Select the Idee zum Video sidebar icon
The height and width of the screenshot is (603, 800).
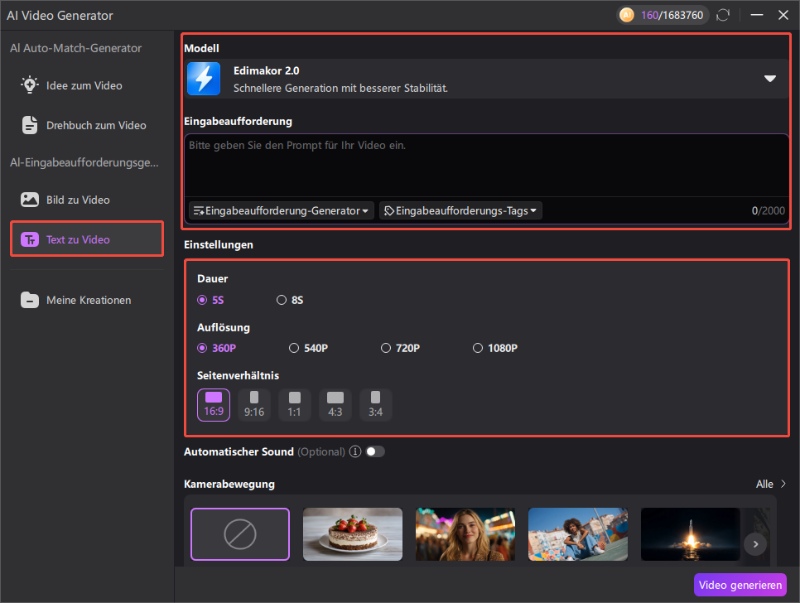click(x=31, y=85)
